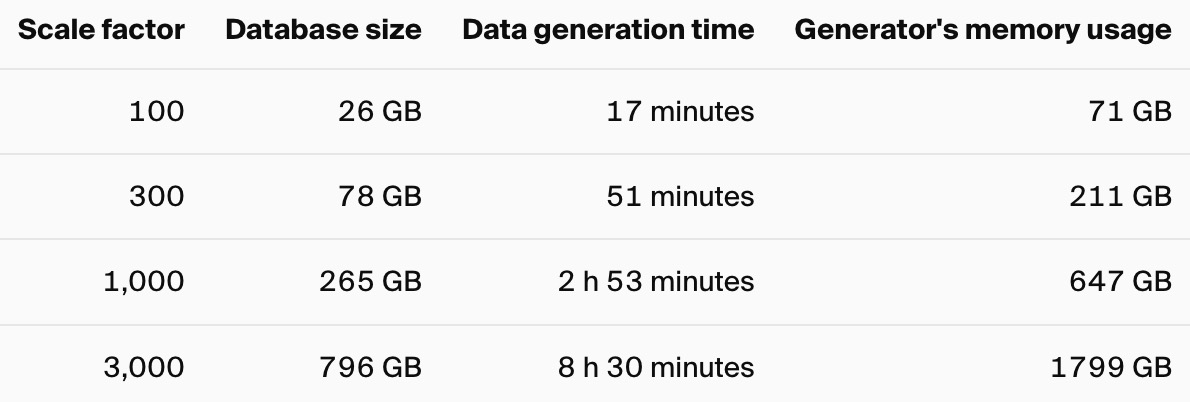Select the 265 GB database size cell
Screen dimensions: 1190x402
[x=370, y=281]
